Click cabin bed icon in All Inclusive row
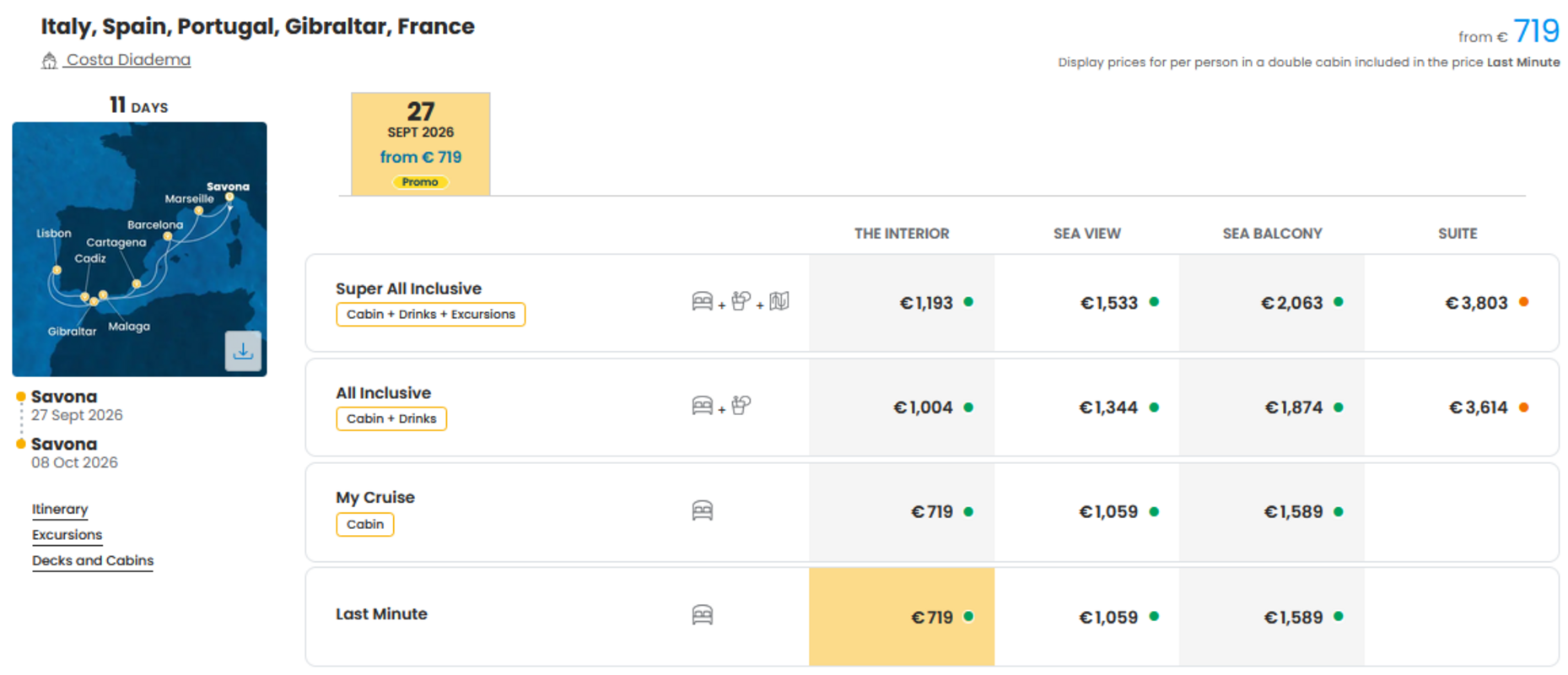Viewport: 1568px width, 675px height. coord(702,406)
